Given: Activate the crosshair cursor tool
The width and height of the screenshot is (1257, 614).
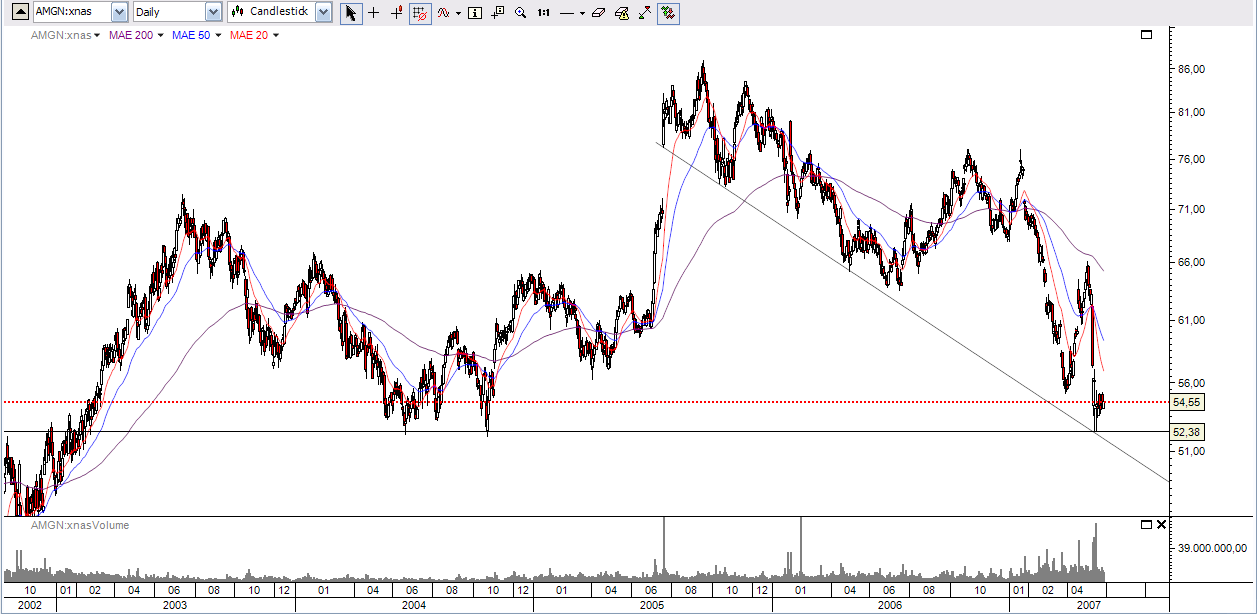Looking at the screenshot, I should [x=374, y=13].
